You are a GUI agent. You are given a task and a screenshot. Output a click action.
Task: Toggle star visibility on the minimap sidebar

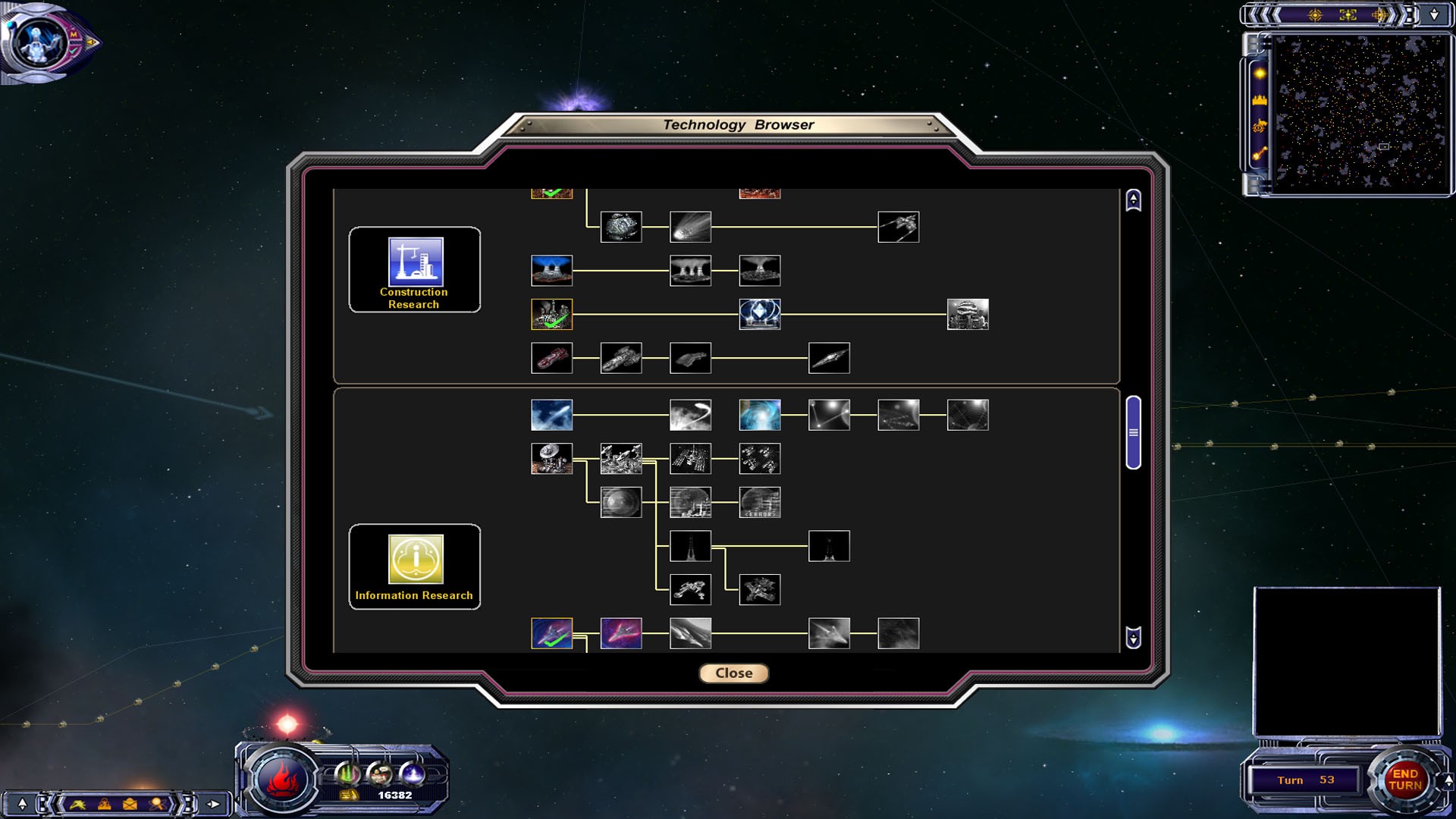point(1260,74)
